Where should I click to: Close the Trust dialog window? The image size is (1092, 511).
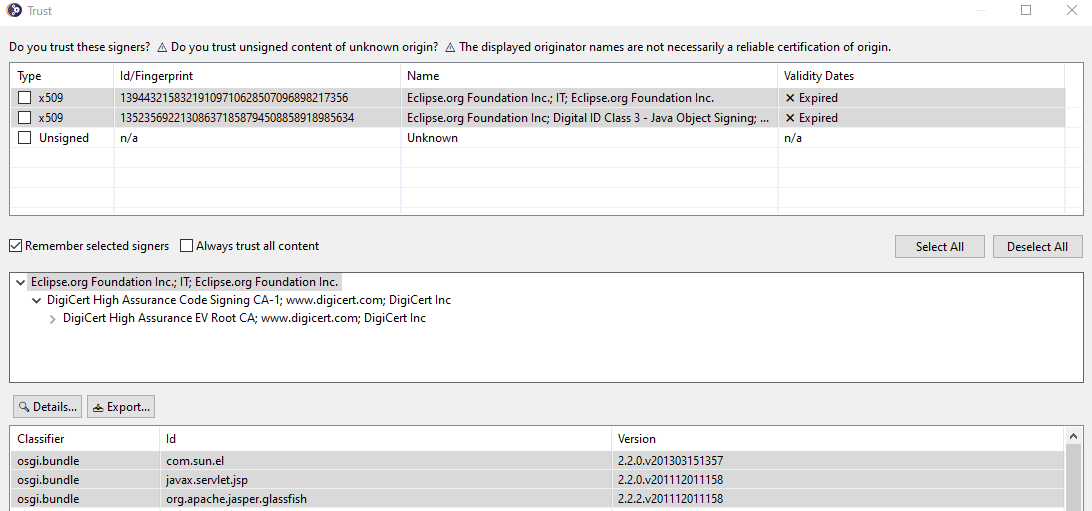point(1071,11)
